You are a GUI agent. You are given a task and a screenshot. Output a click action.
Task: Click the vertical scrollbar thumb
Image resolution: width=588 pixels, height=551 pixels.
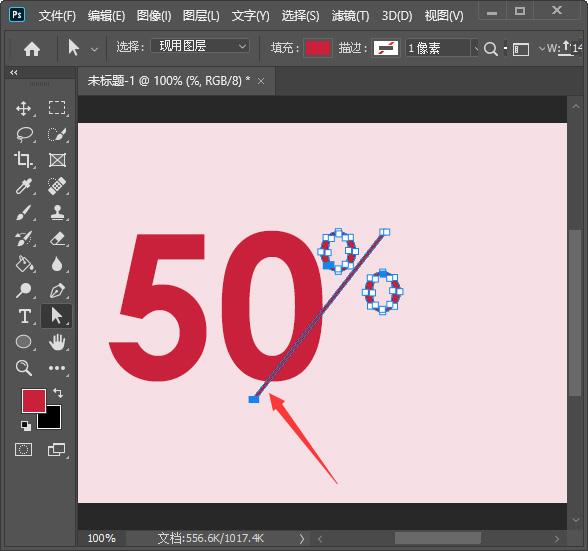pos(574,312)
